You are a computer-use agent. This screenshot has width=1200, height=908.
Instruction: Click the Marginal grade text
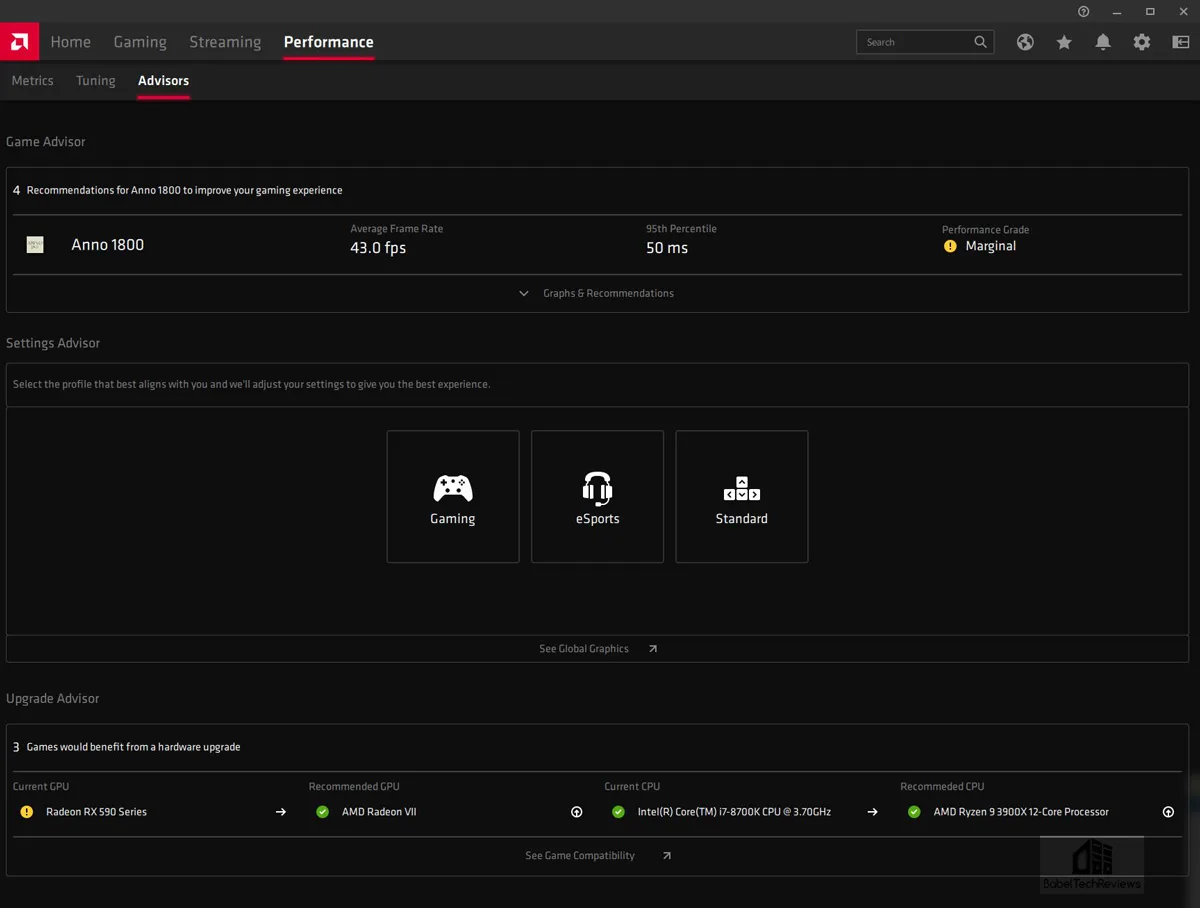click(991, 246)
